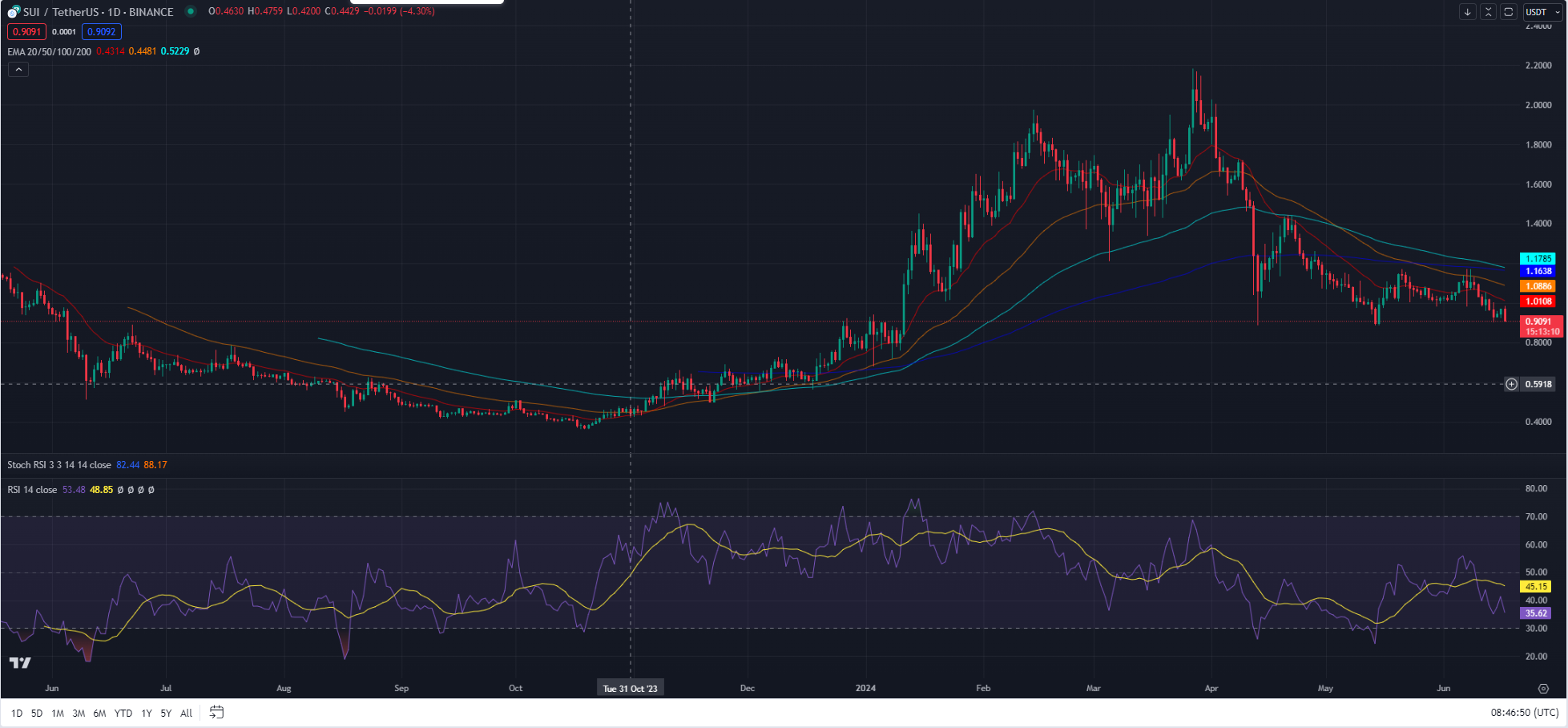Viewport: 1568px width, 728px height.
Task: Toggle the auto-scale bracket icon
Action: [x=1486, y=12]
